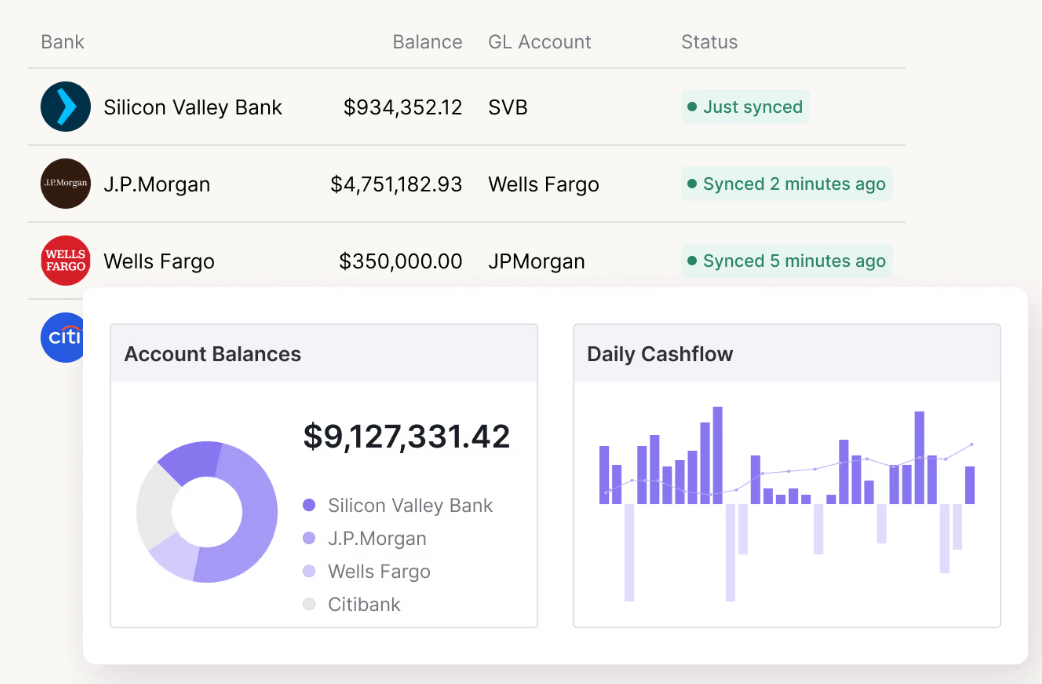Select Silicon Valley Bank legend label
Image resolution: width=1042 pixels, height=684 pixels.
(x=410, y=505)
